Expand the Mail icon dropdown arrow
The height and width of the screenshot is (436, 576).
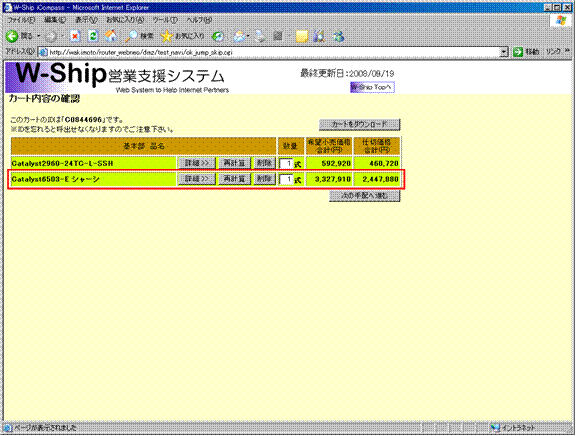click(x=249, y=36)
